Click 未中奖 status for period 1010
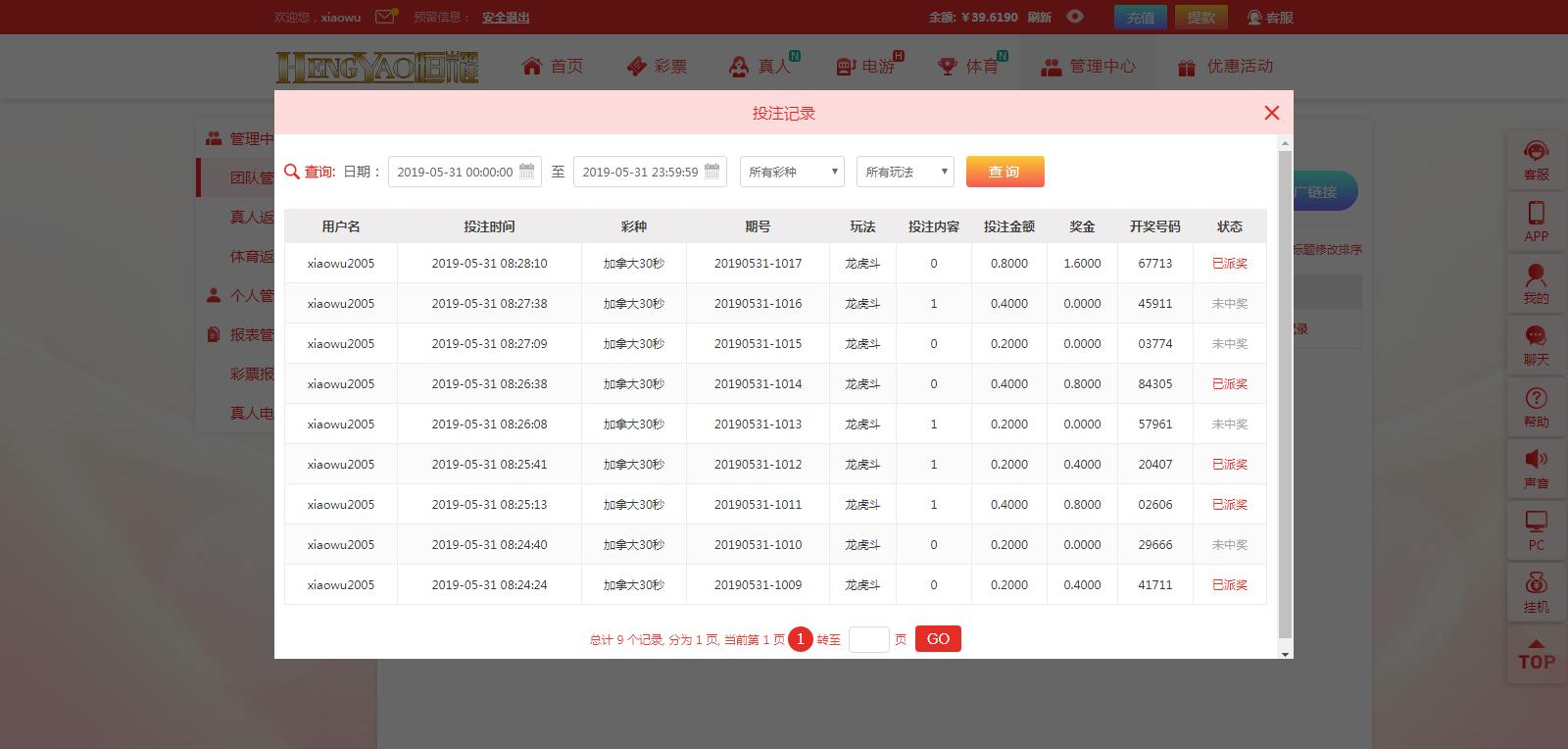 [x=1230, y=545]
